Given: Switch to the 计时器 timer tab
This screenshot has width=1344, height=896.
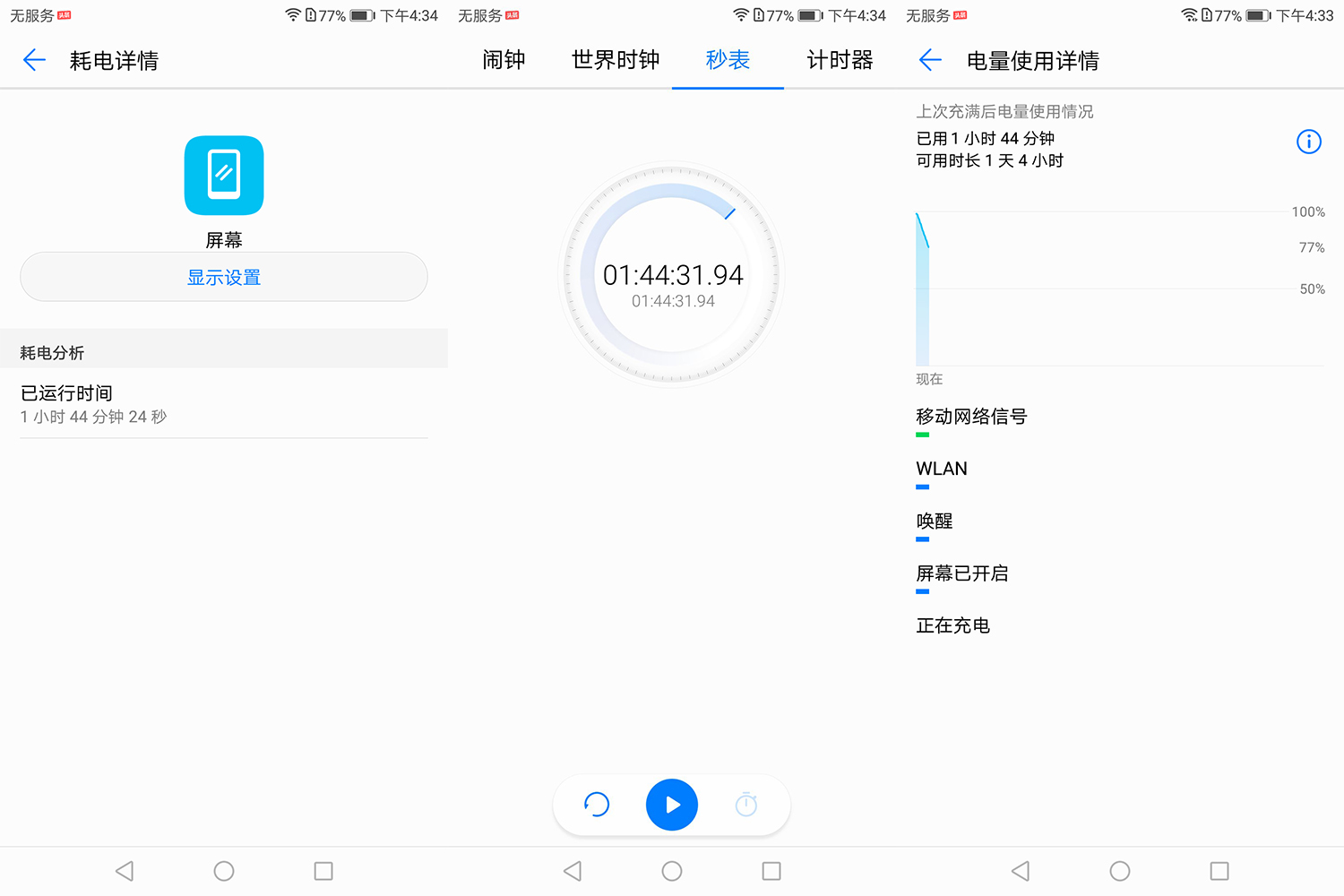Looking at the screenshot, I should click(839, 60).
